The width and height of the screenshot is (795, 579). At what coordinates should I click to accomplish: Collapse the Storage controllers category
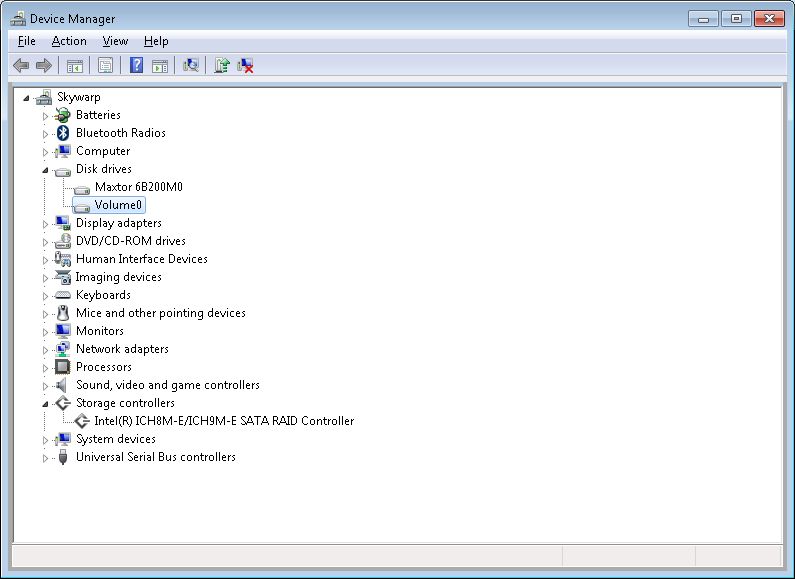pos(45,404)
